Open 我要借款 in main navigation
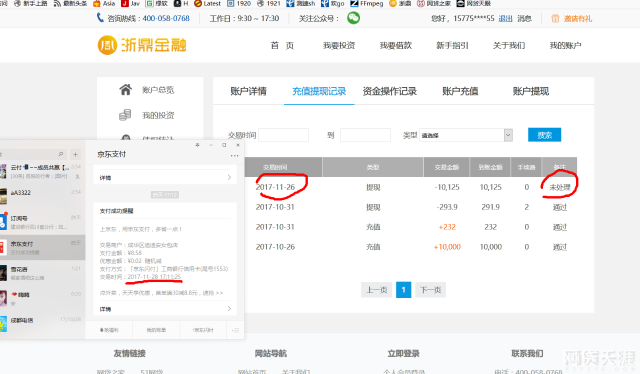640x374 pixels. click(396, 45)
